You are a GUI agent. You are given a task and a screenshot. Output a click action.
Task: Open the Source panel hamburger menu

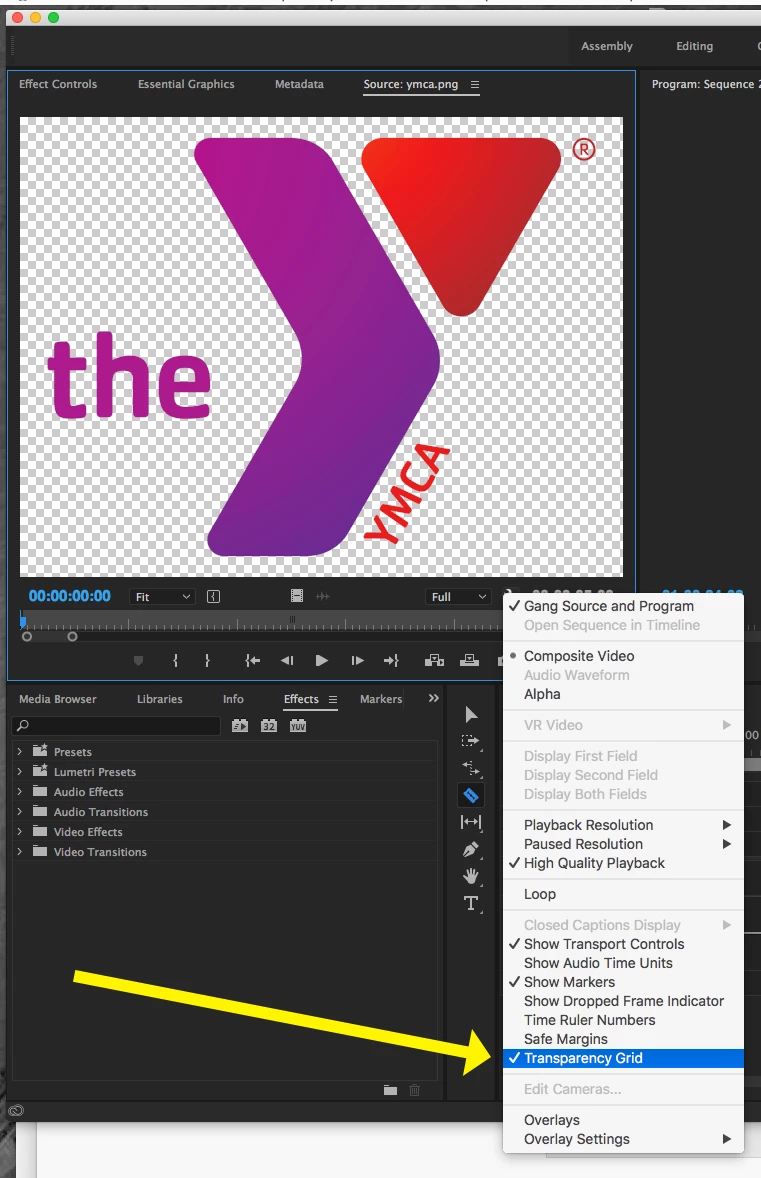pyautogui.click(x=475, y=85)
